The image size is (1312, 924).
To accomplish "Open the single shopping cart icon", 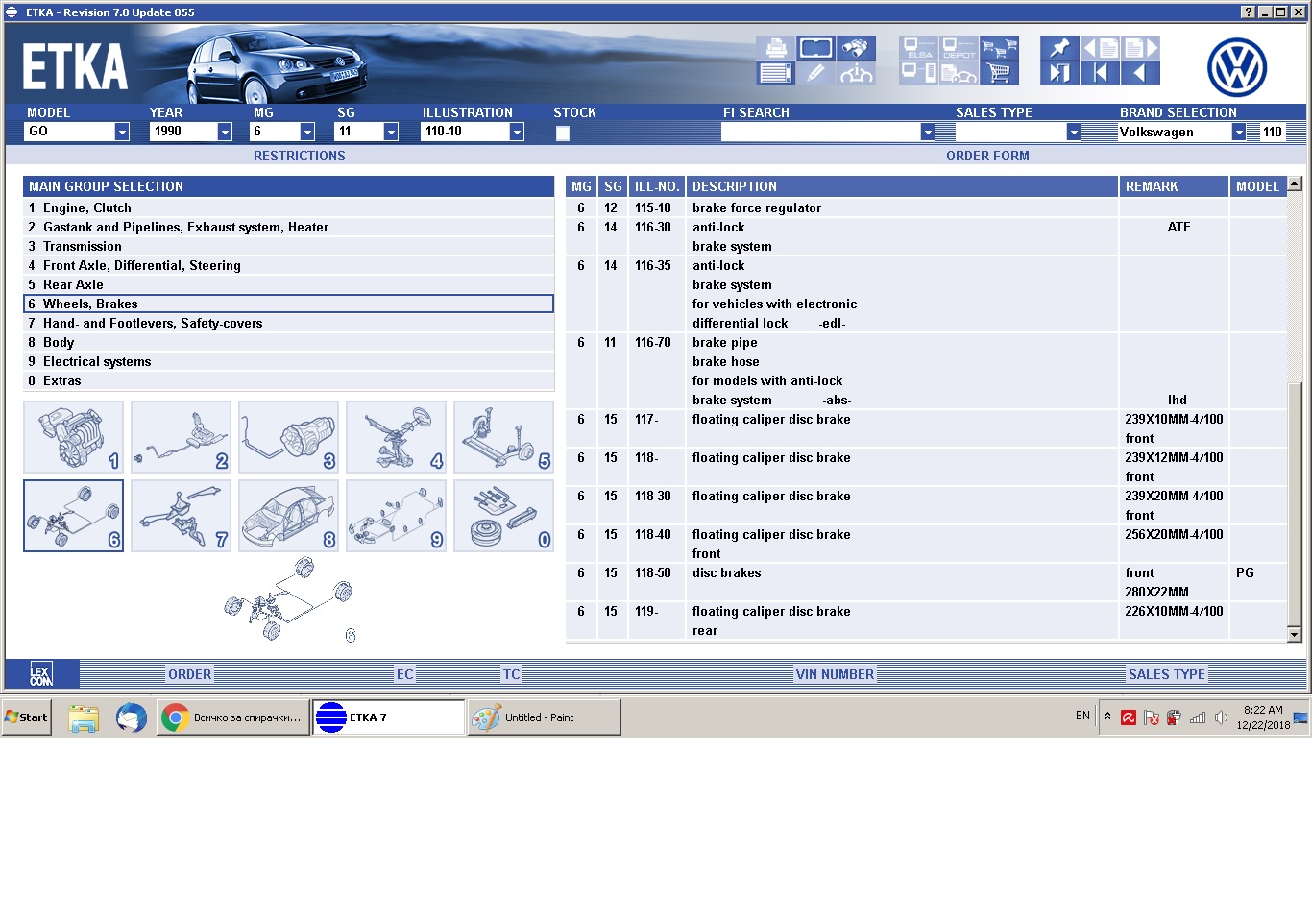I will point(999,73).
